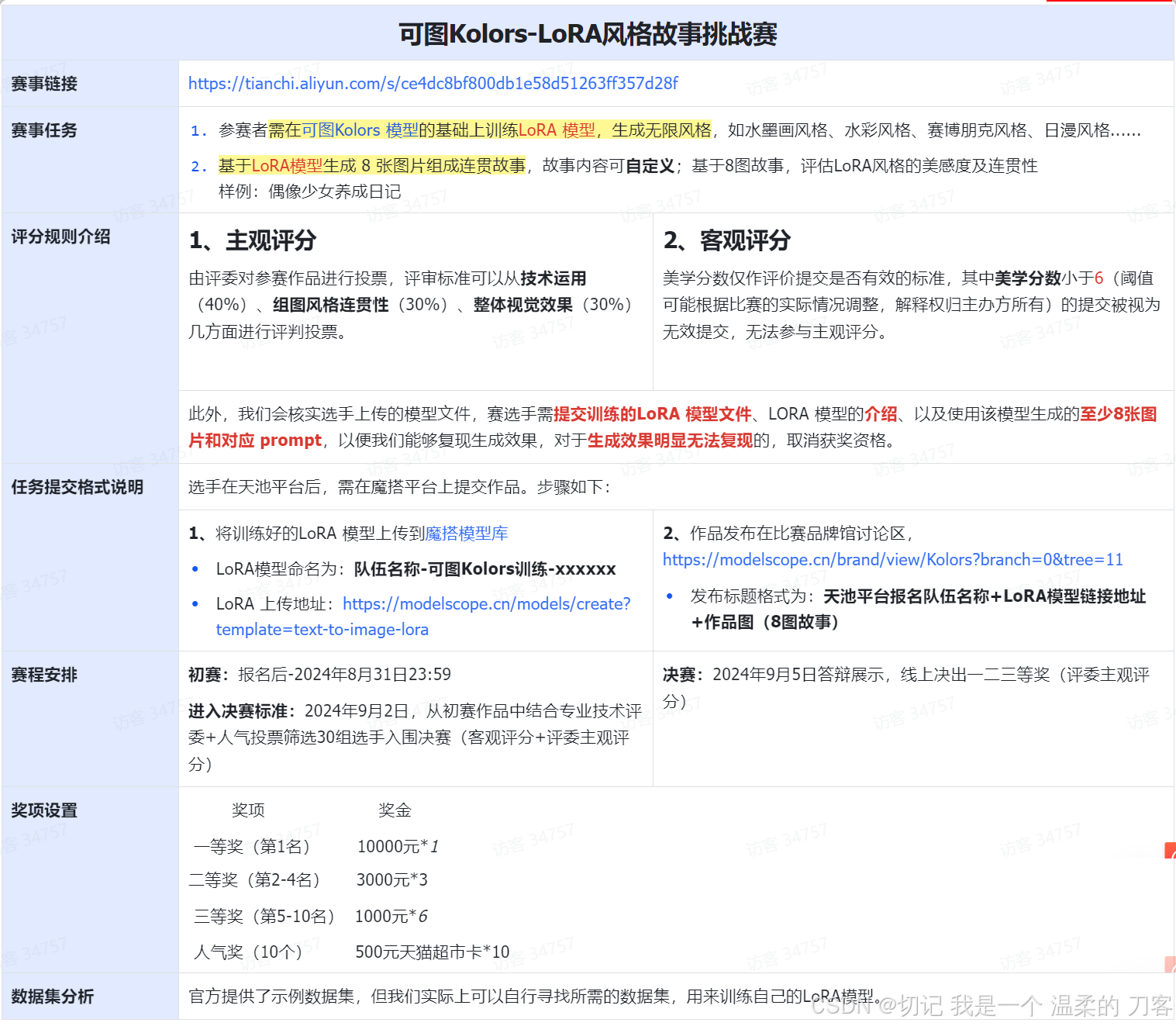
Task: Click the text 选手在天池平台后，需在魔搭平台上提交作品
Action: coord(354,487)
